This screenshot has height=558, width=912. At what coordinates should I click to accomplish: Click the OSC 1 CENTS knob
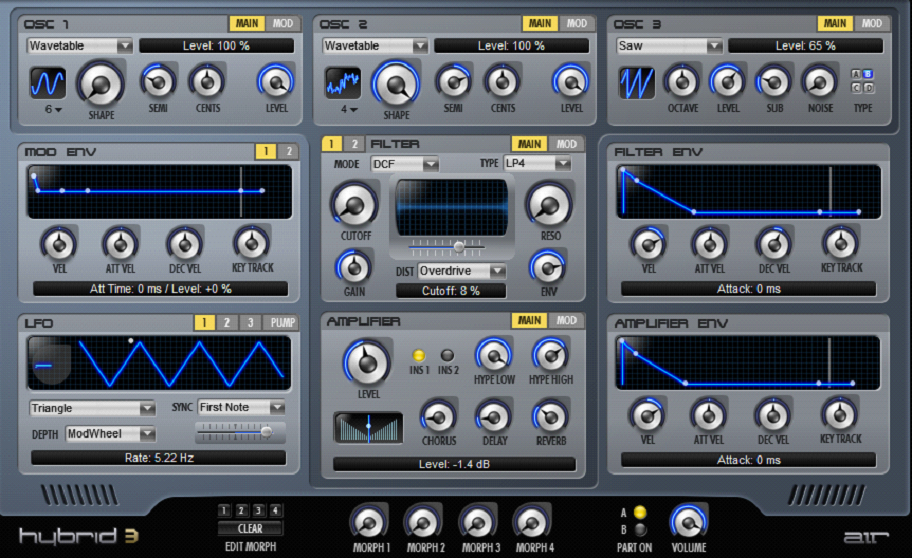pos(208,82)
